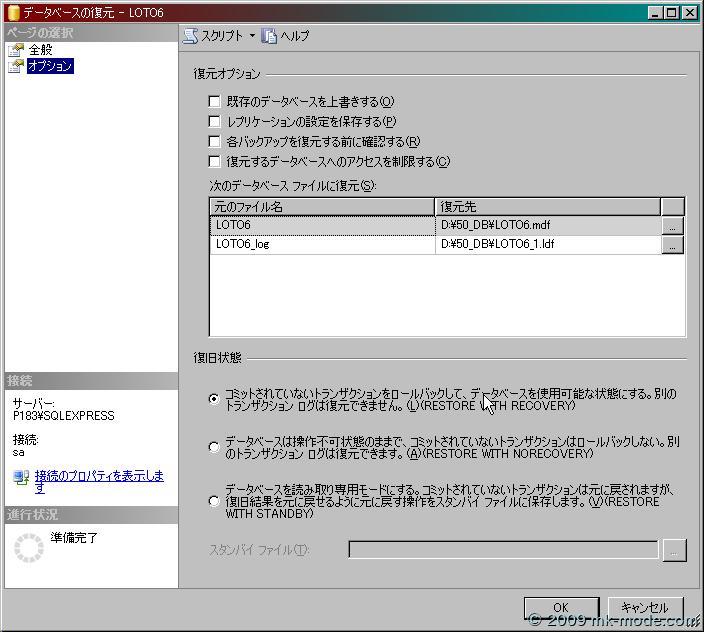Select RESTORE WITH RECOVERY radio option
This screenshot has height=632, width=704.
point(214,398)
